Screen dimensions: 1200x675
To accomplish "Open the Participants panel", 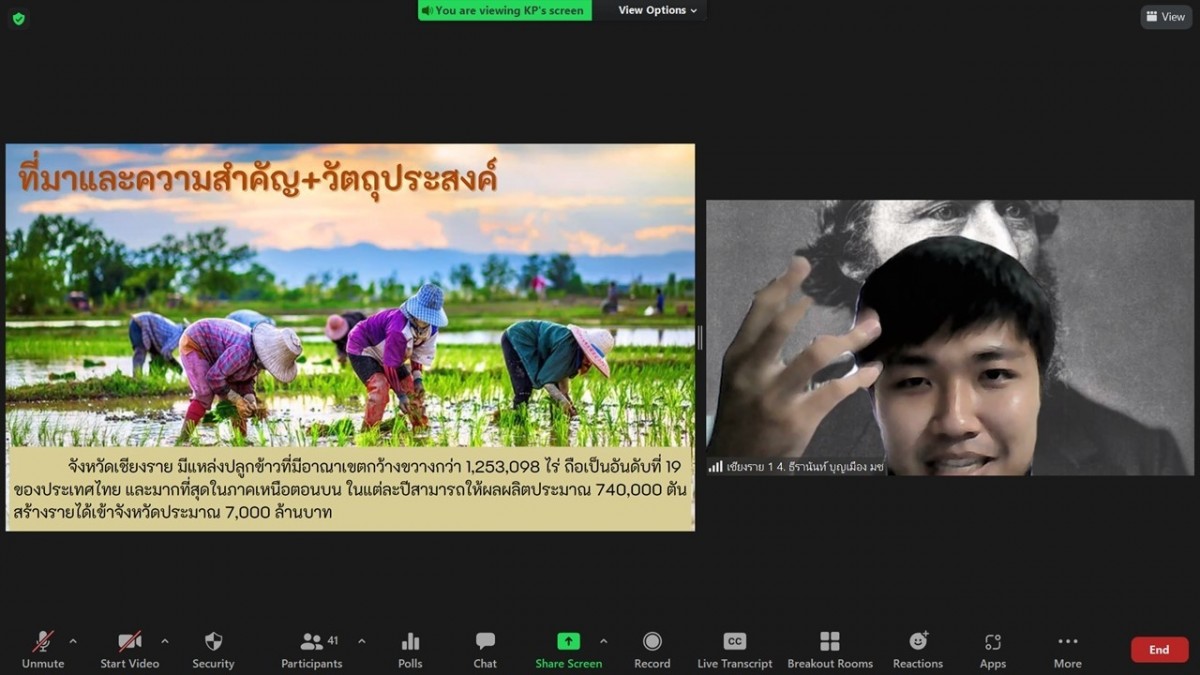I will tap(312, 650).
